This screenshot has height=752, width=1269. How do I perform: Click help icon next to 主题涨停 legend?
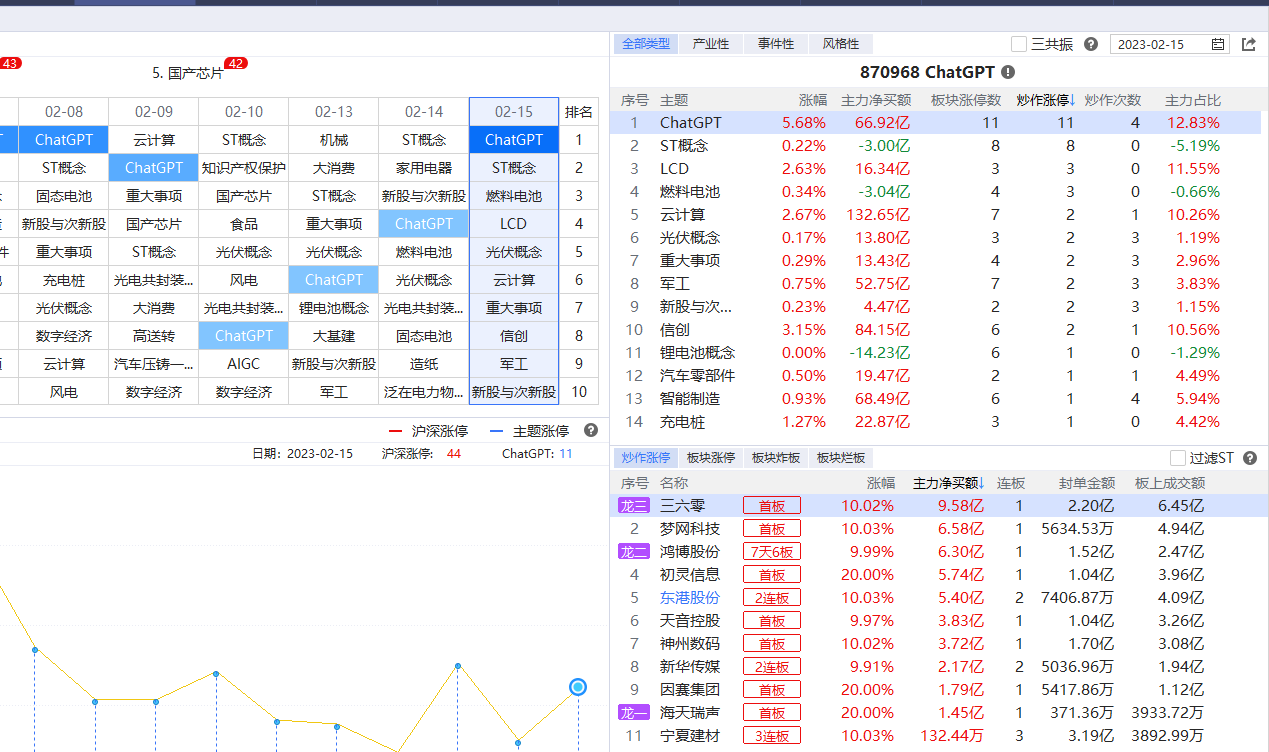(591, 430)
